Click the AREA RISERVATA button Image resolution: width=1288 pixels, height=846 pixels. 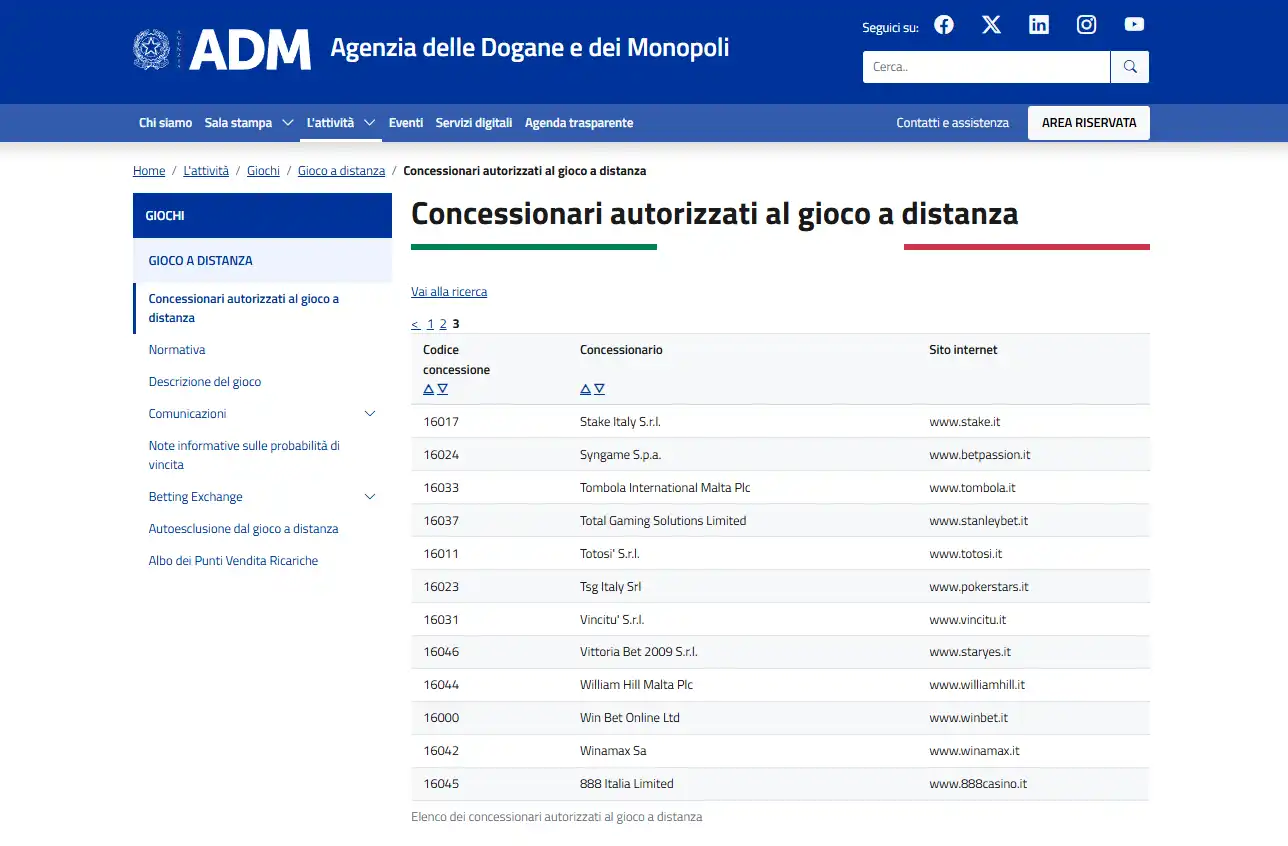(x=1089, y=123)
